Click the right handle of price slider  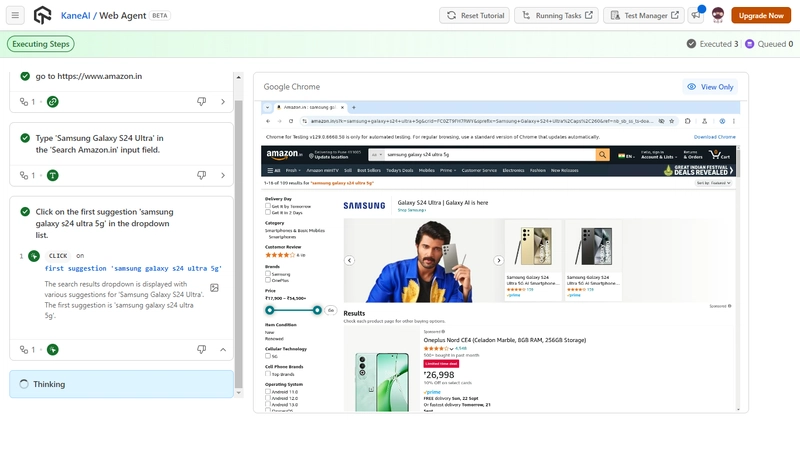pos(317,310)
